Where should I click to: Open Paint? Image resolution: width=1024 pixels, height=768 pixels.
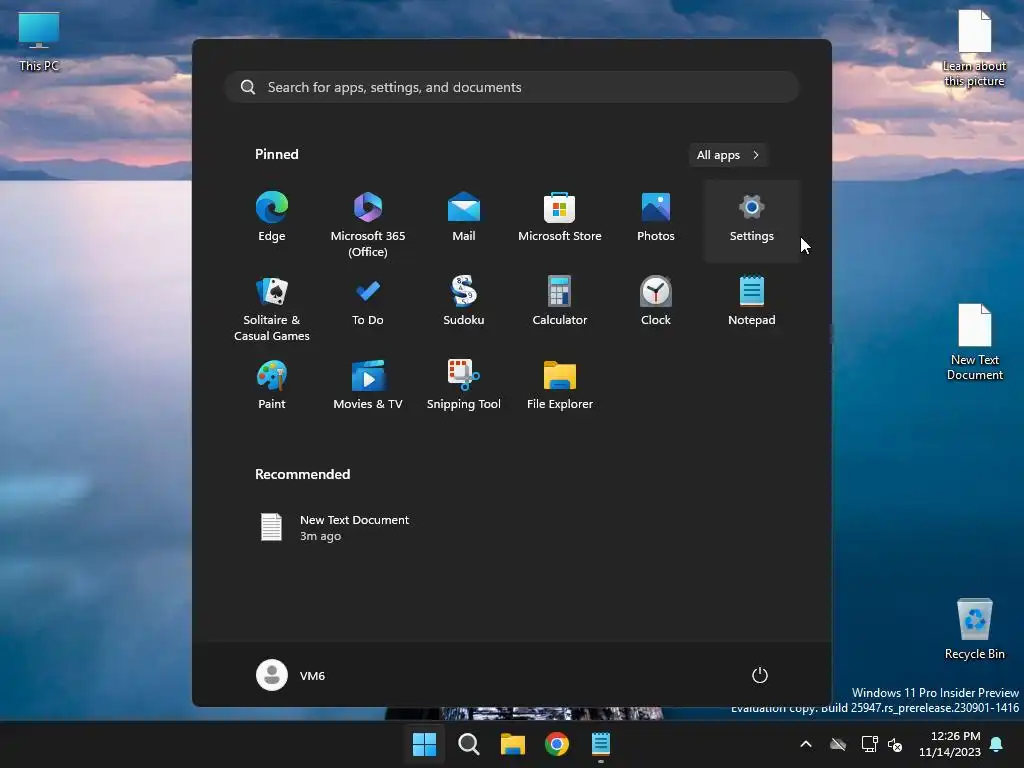tap(272, 385)
